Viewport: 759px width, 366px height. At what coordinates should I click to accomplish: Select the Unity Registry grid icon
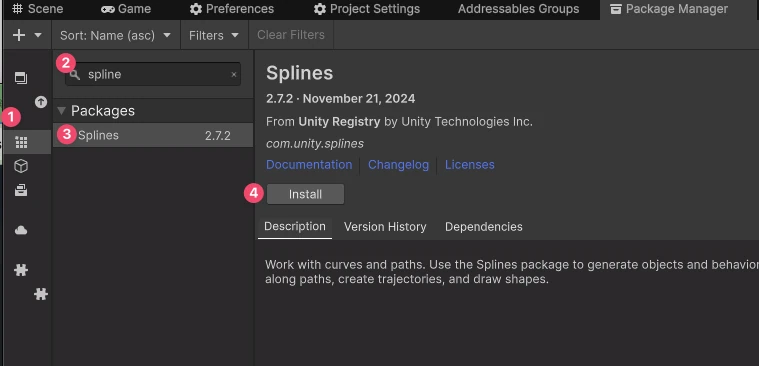click(21, 142)
